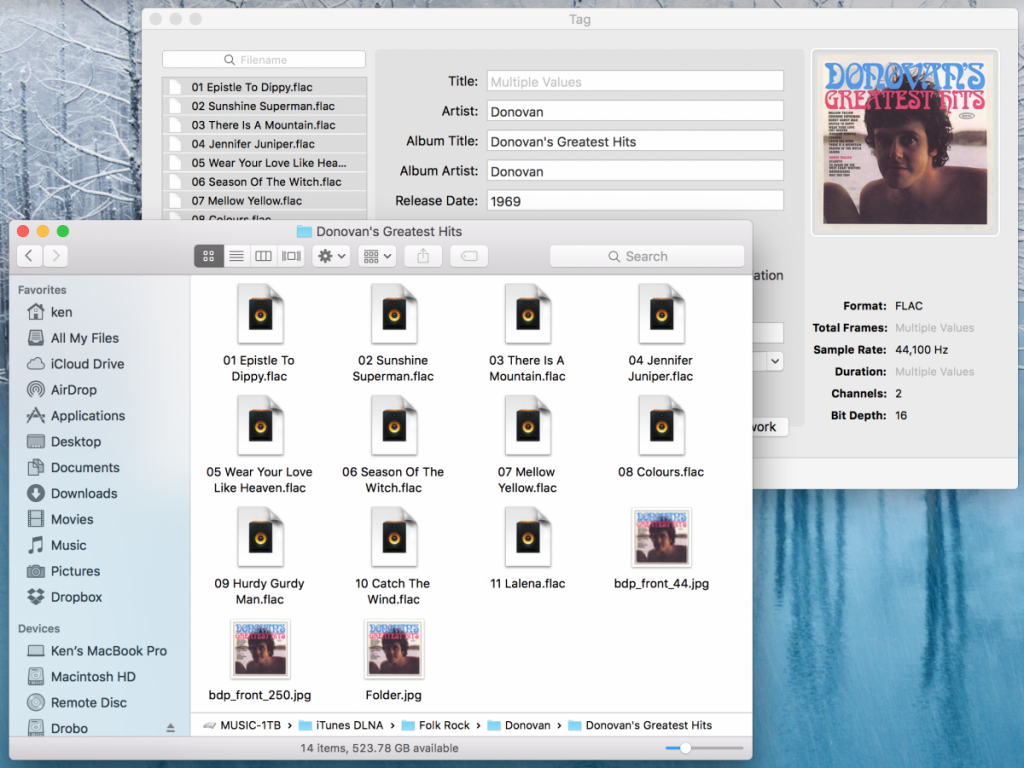Click Donovan's Greatest Hits in path bar
This screenshot has height=768, width=1024.
(640, 726)
